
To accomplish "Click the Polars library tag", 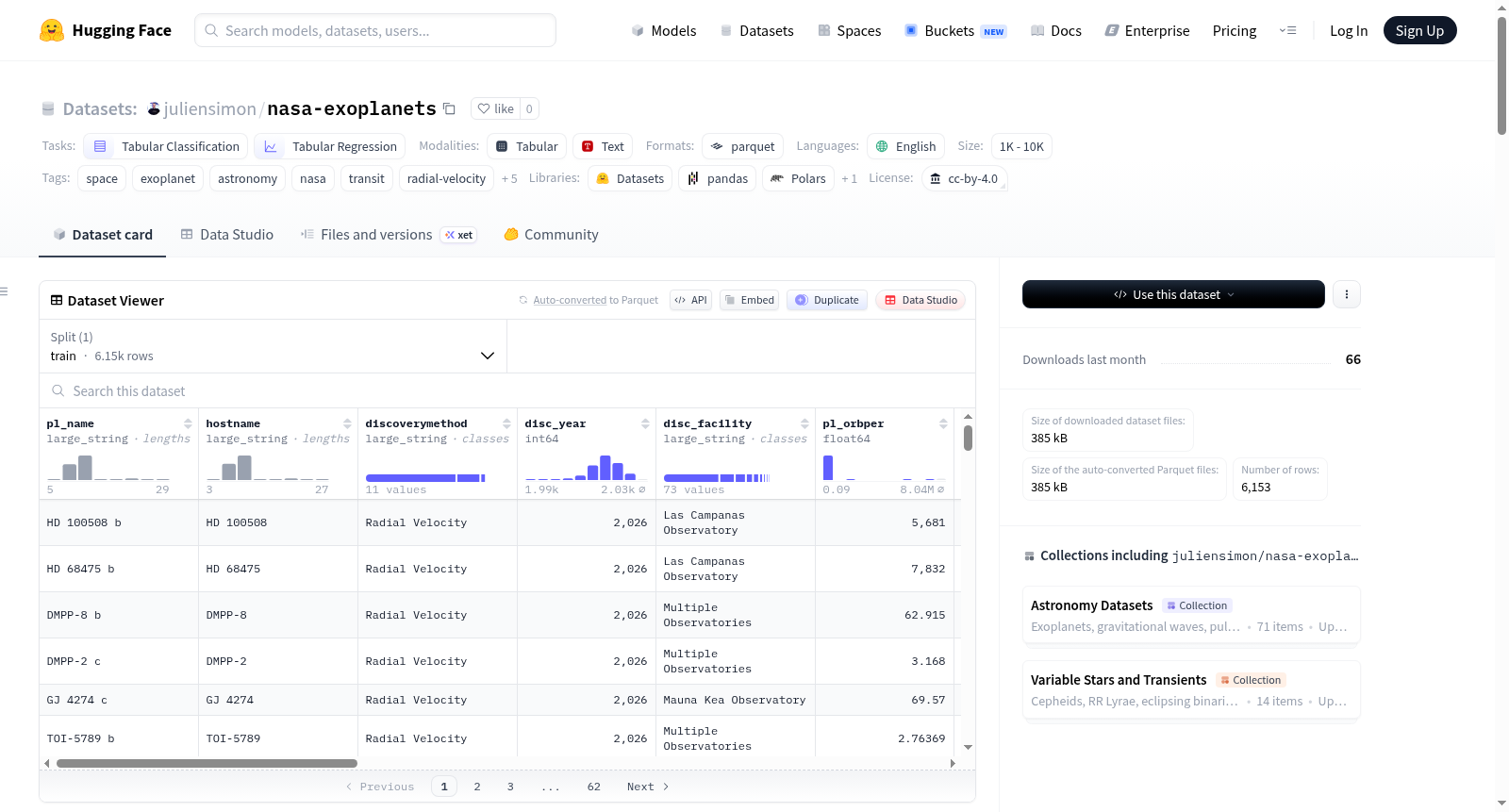I will tap(799, 178).
